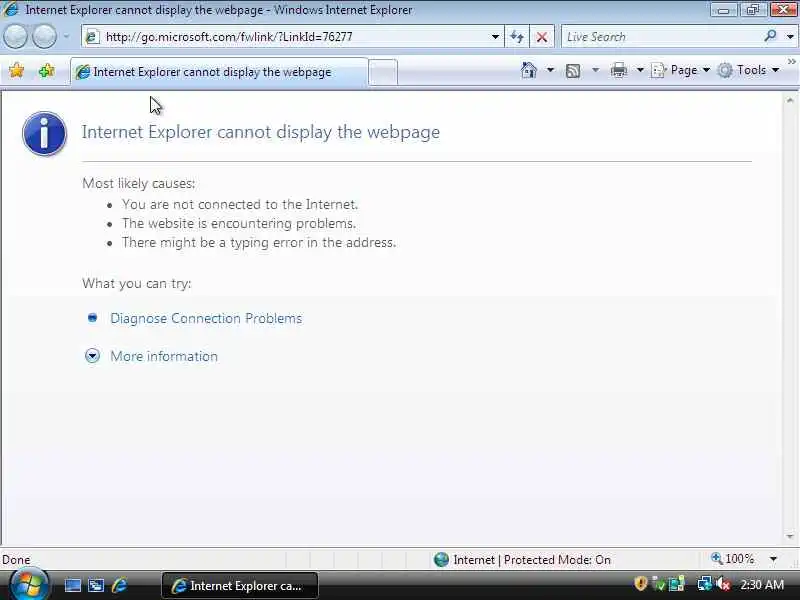Click the Print toolbar icon
Viewport: 800px width, 600px height.
pos(619,70)
